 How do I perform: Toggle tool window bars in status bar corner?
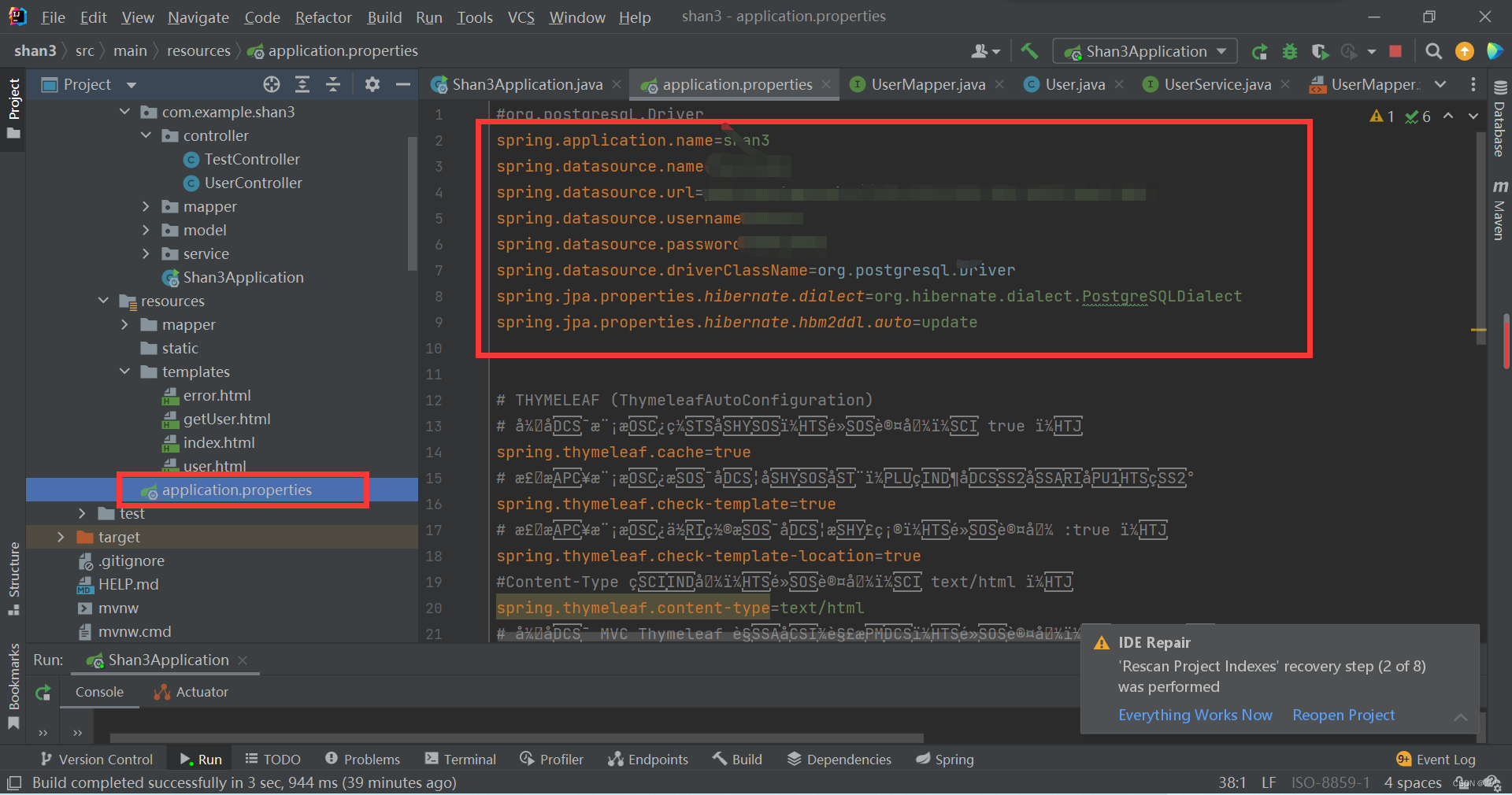13,782
